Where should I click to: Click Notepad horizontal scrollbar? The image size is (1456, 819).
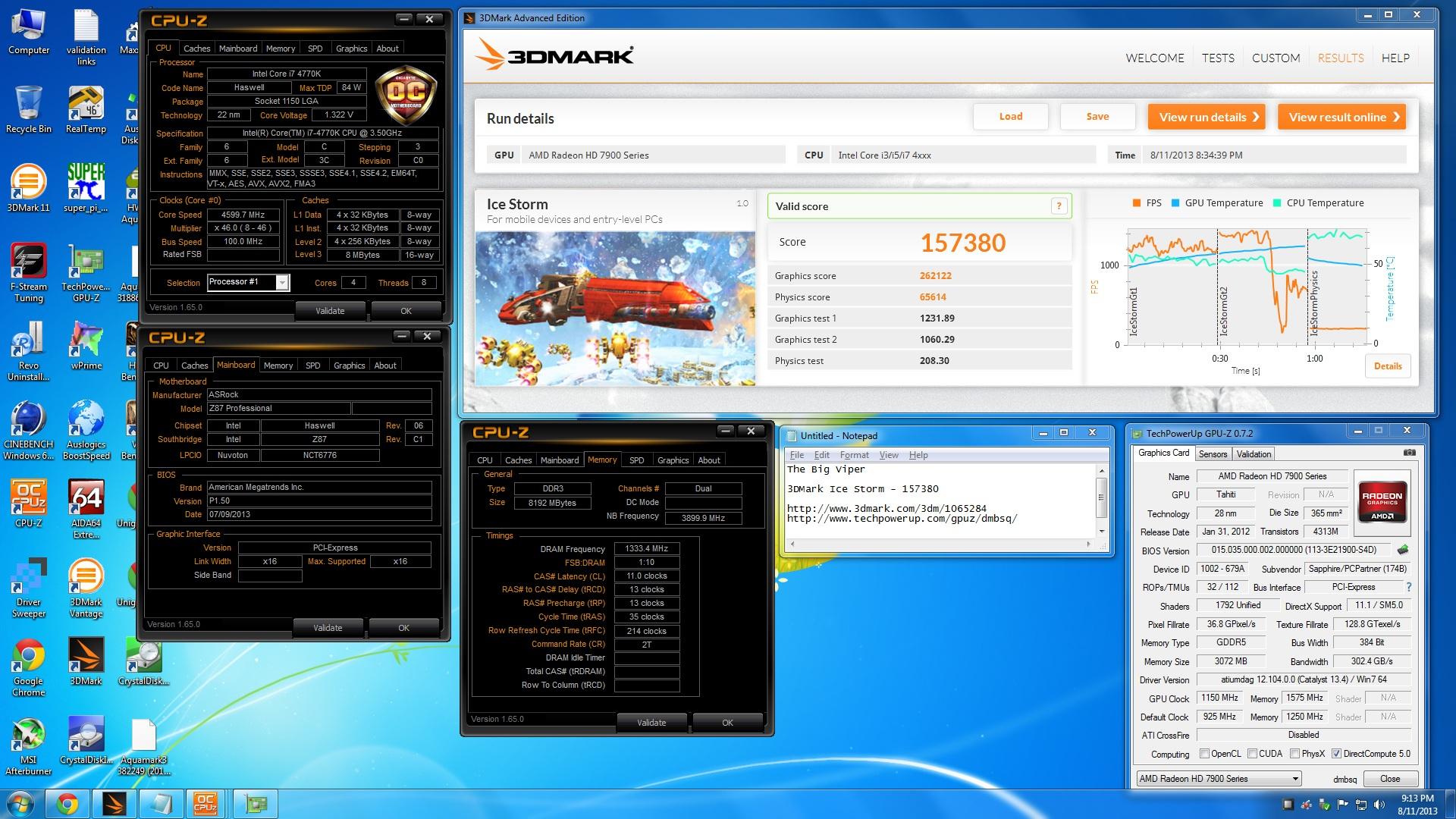940,544
